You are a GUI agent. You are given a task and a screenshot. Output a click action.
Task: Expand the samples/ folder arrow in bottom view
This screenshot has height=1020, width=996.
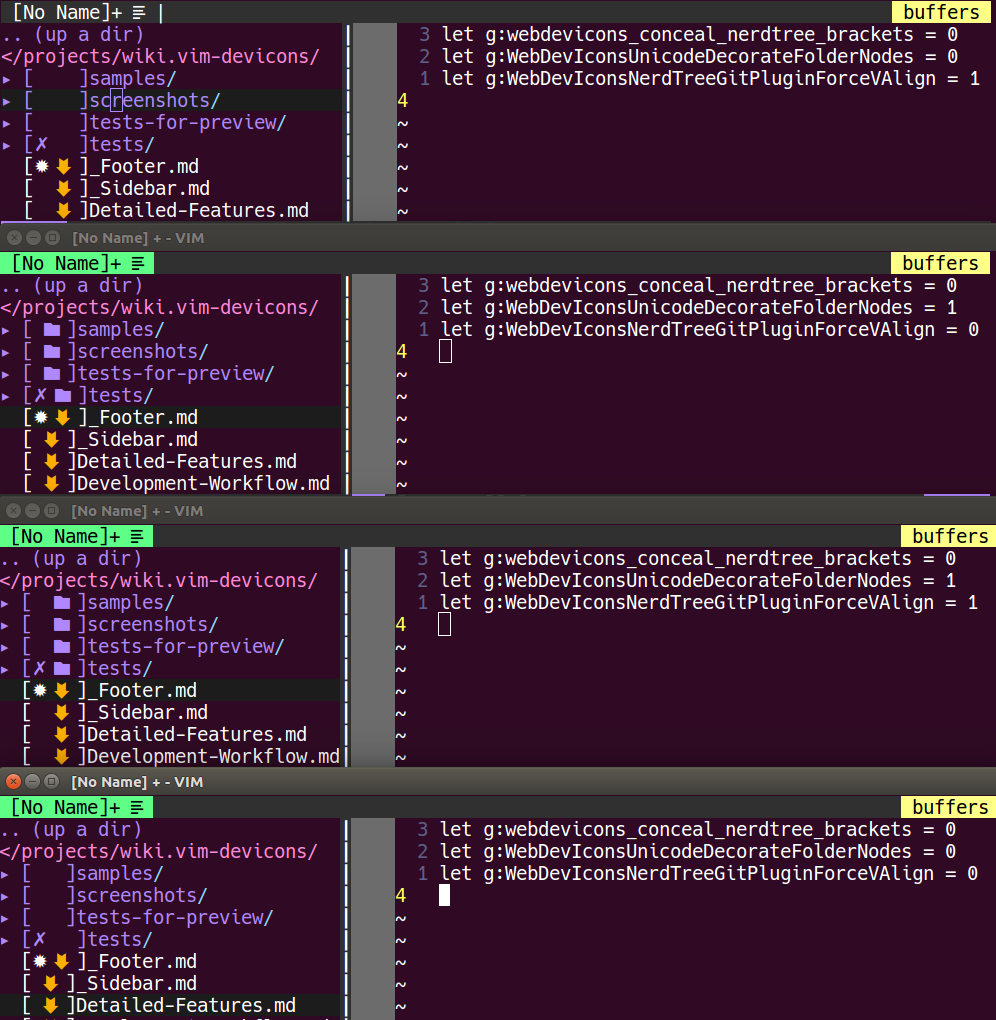click(x=5, y=874)
